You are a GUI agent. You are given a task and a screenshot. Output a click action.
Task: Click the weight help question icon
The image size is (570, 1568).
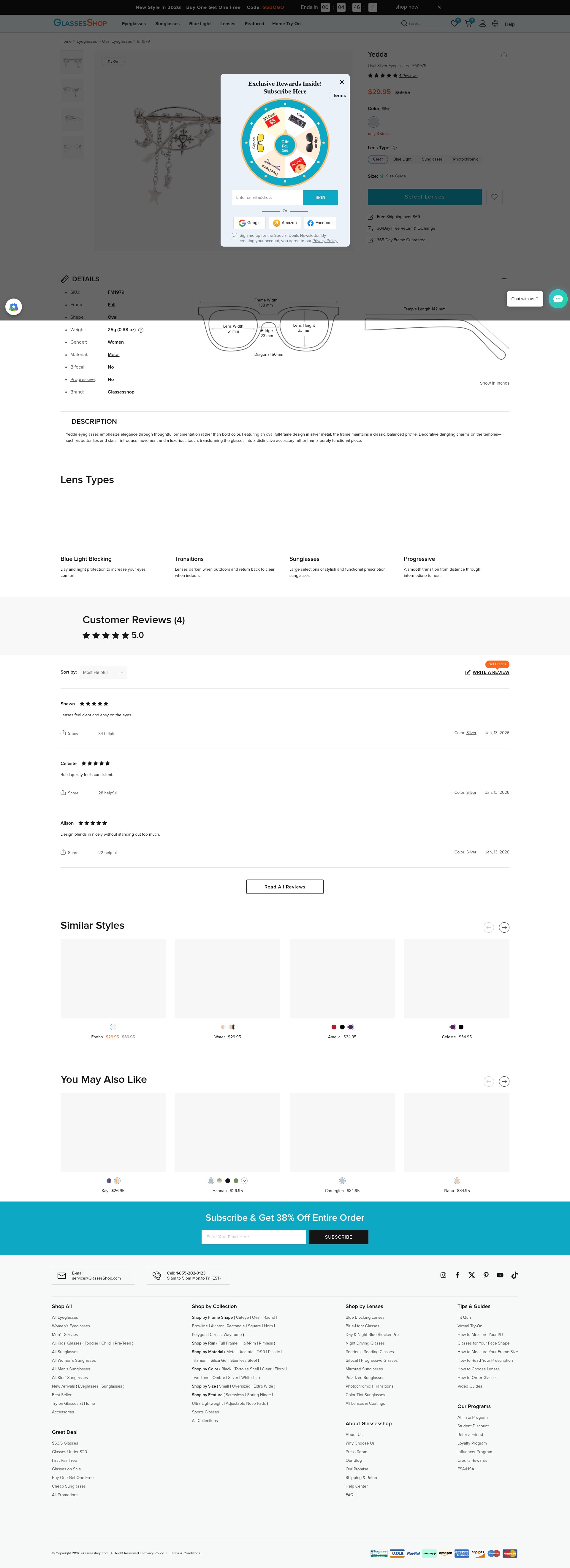click(x=141, y=330)
